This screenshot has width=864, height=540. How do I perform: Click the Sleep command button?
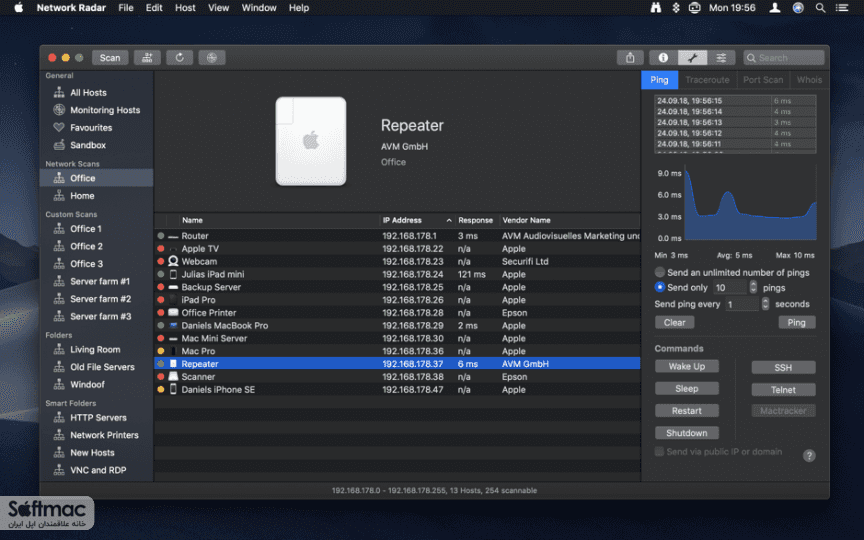click(687, 388)
